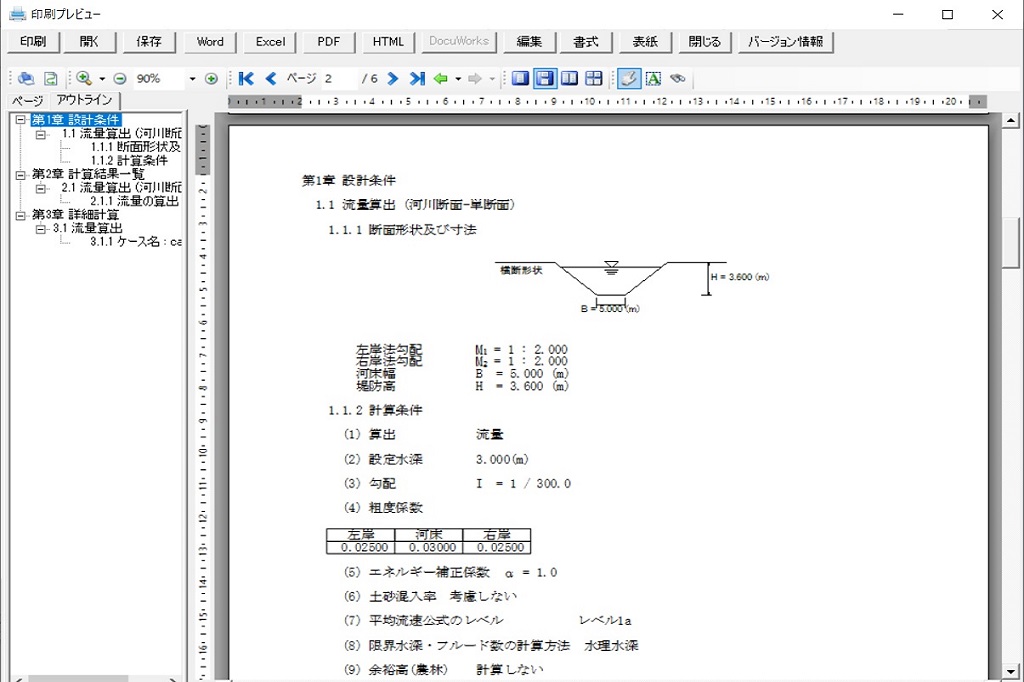
Task: Export to PDF button
Action: [328, 42]
